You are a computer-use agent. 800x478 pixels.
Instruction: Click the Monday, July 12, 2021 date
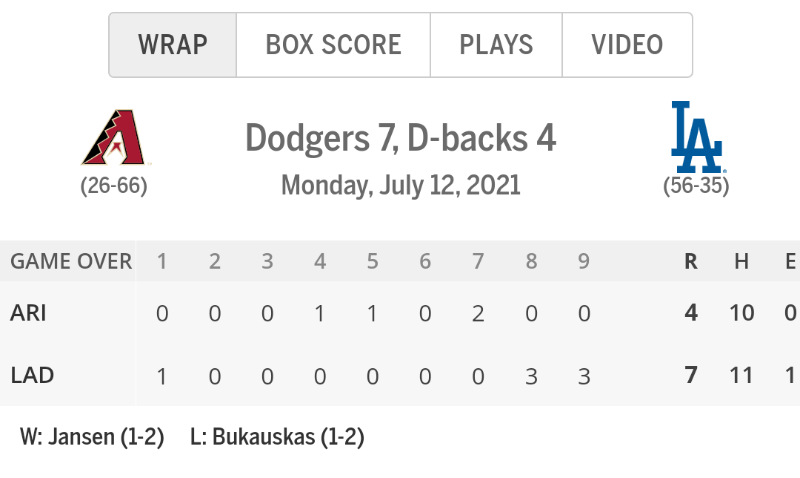(401, 185)
